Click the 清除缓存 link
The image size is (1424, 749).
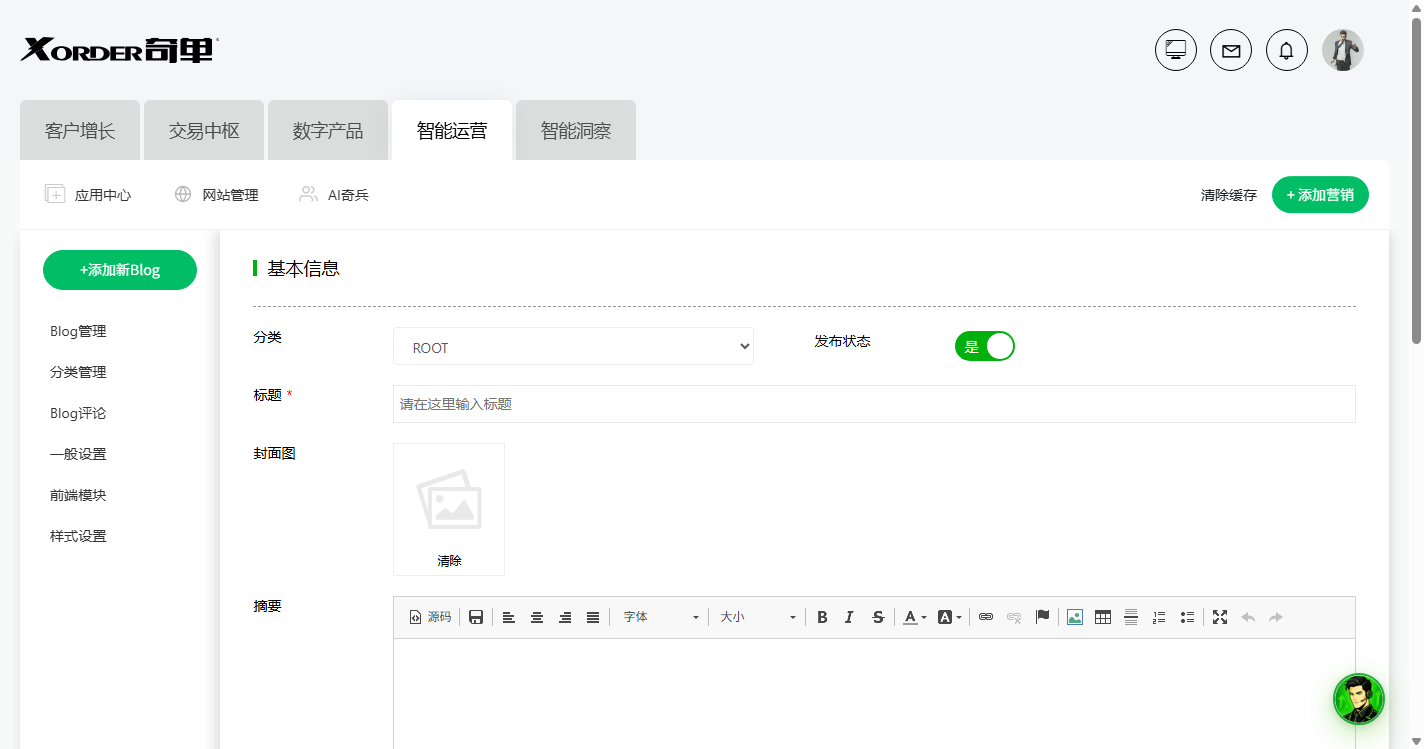pyautogui.click(x=1229, y=195)
